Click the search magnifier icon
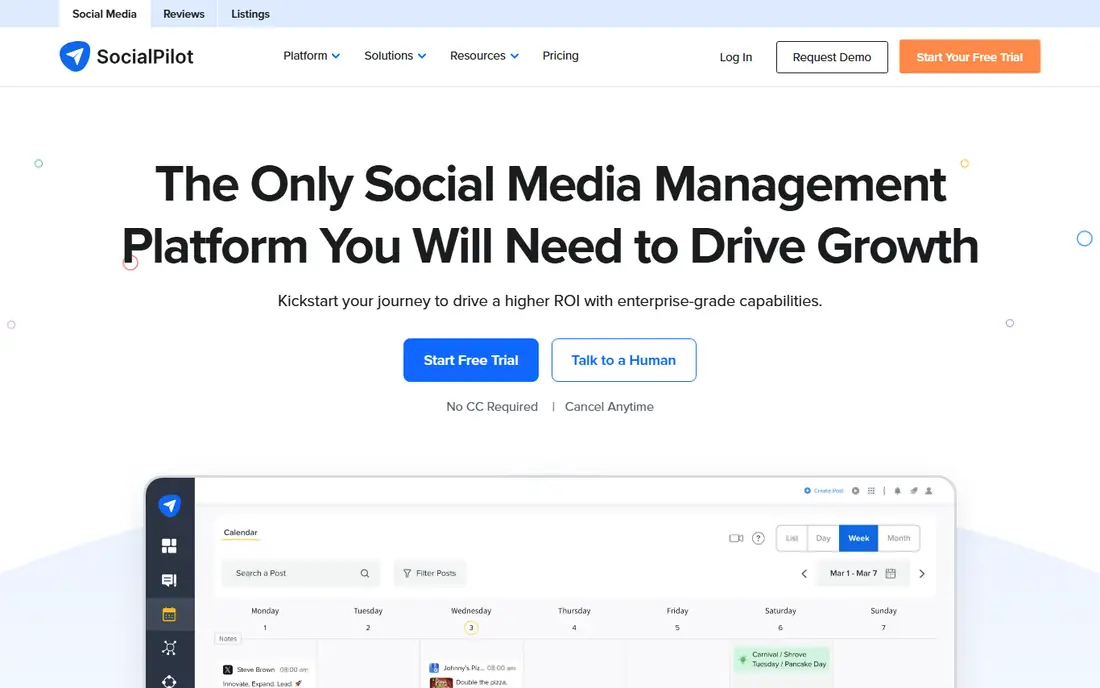1100x688 pixels. (x=365, y=573)
